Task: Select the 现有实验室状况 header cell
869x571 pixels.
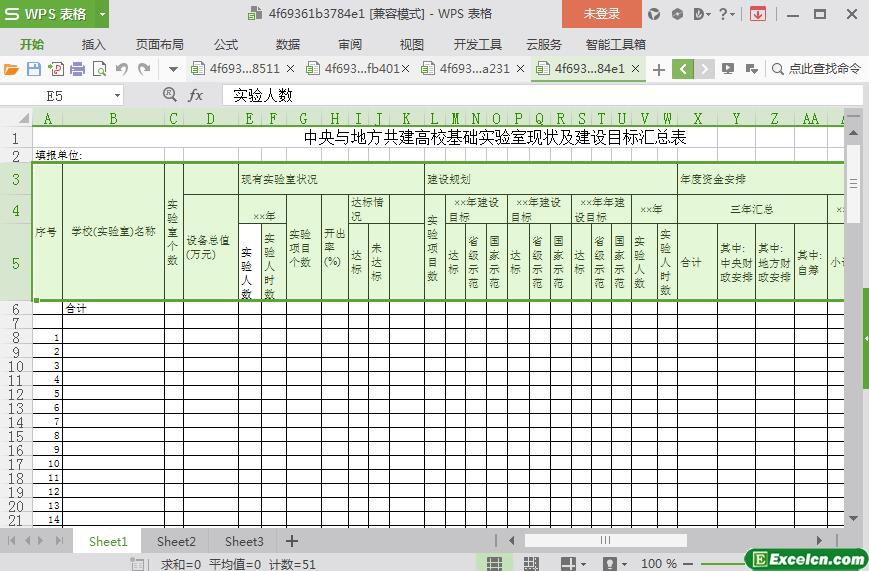Action: [331, 179]
